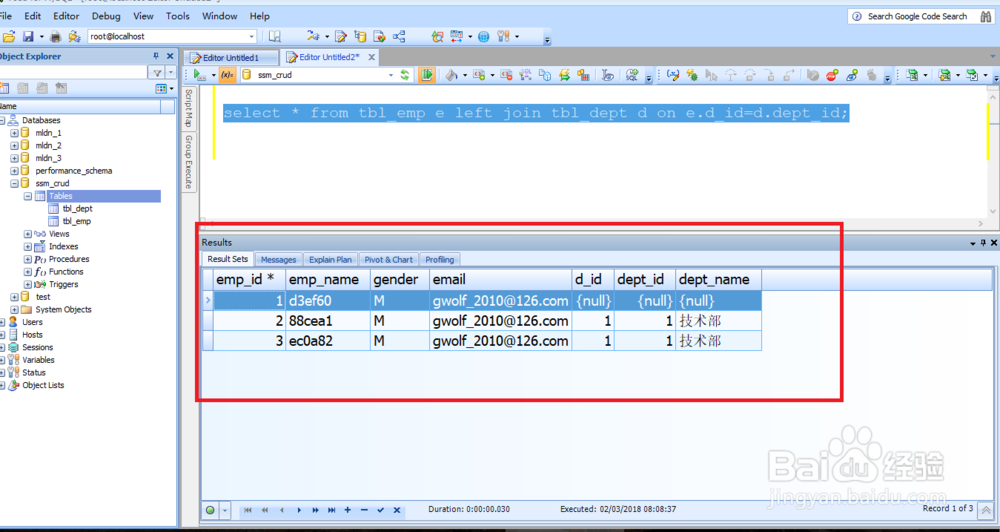Expand the Views node
The height and width of the screenshot is (532, 1000).
click(27, 234)
